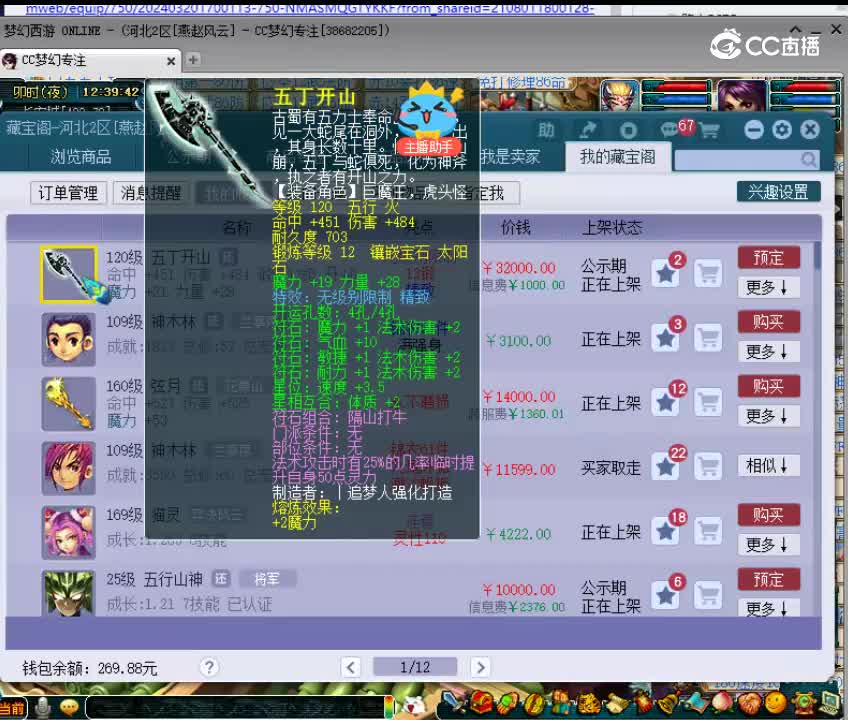The height and width of the screenshot is (720, 848).
Task: Open 相似 dropdown on 11599.00 row
Action: click(768, 465)
